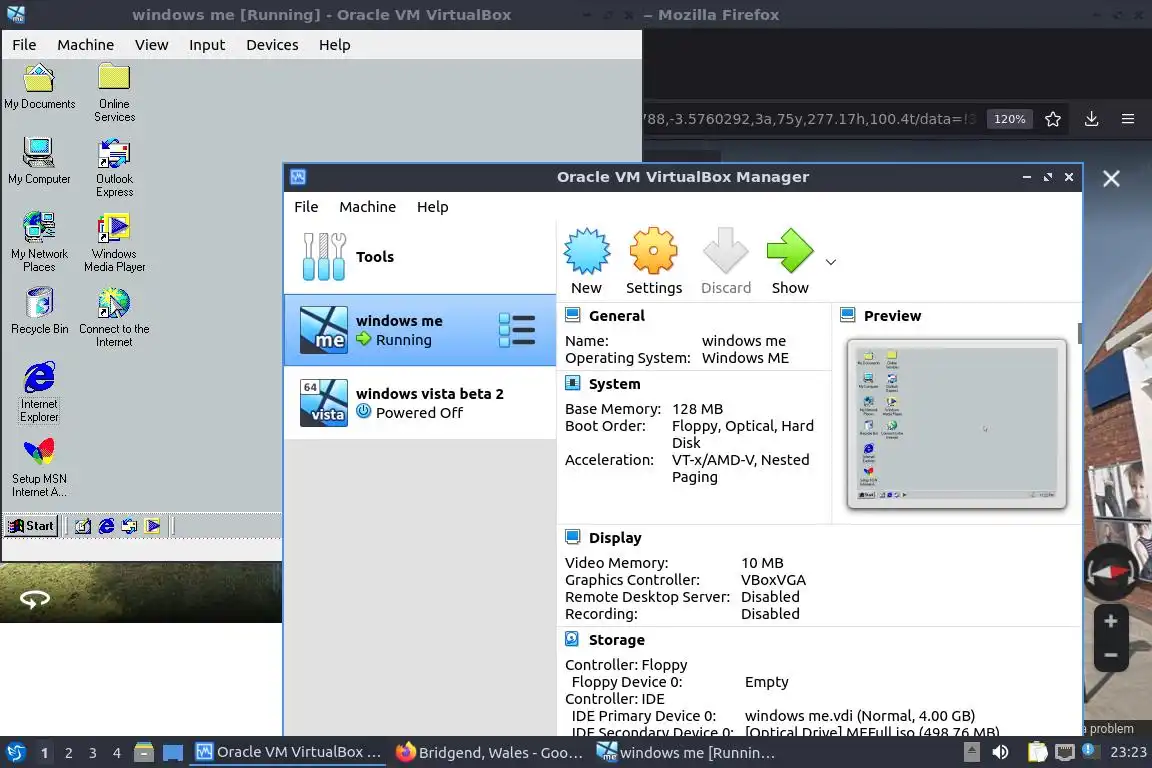The width and height of the screenshot is (1152, 768).
Task: Switch to the windows me taskbar window button
Action: coord(685,753)
